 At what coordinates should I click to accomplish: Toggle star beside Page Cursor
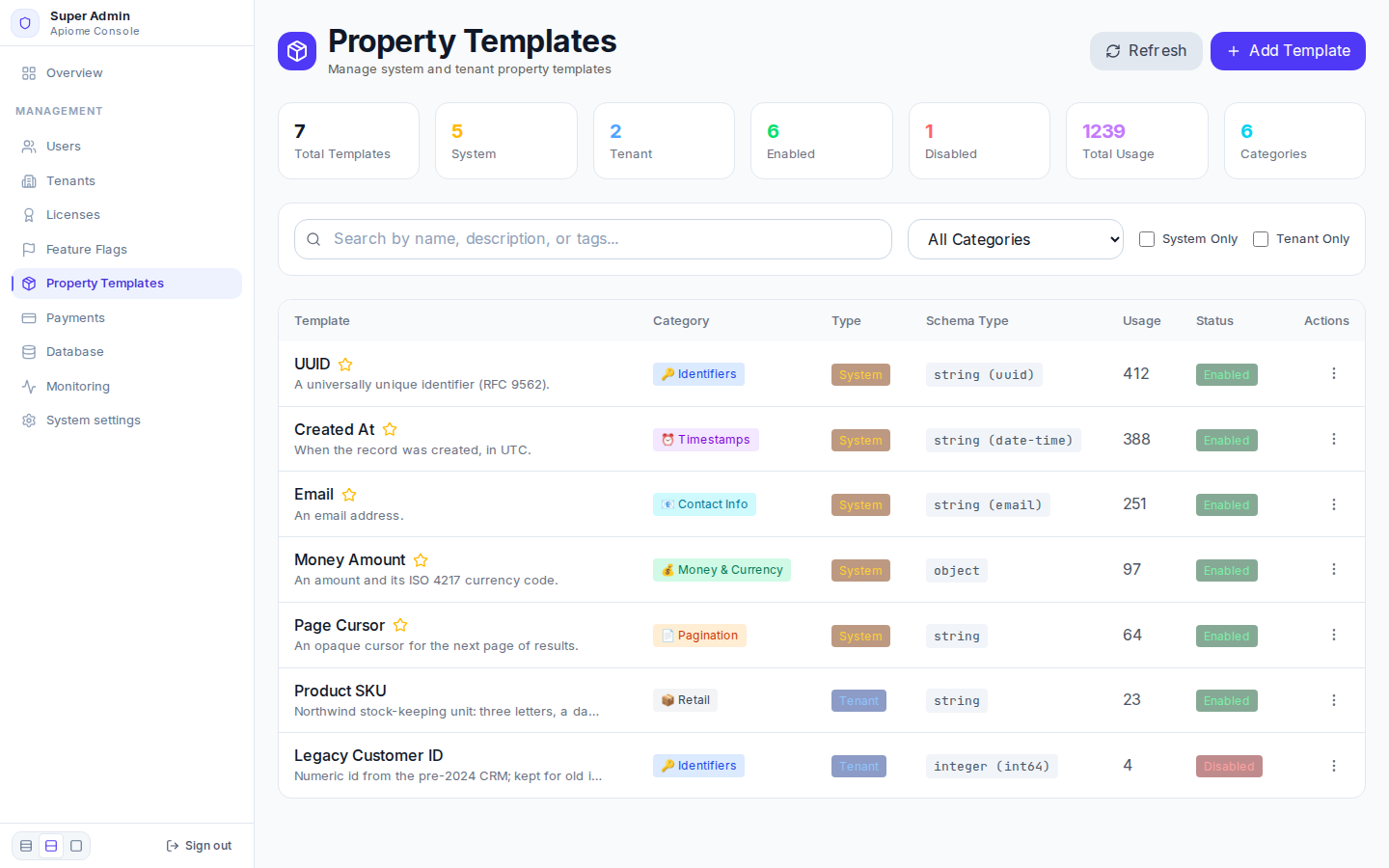pyautogui.click(x=400, y=625)
